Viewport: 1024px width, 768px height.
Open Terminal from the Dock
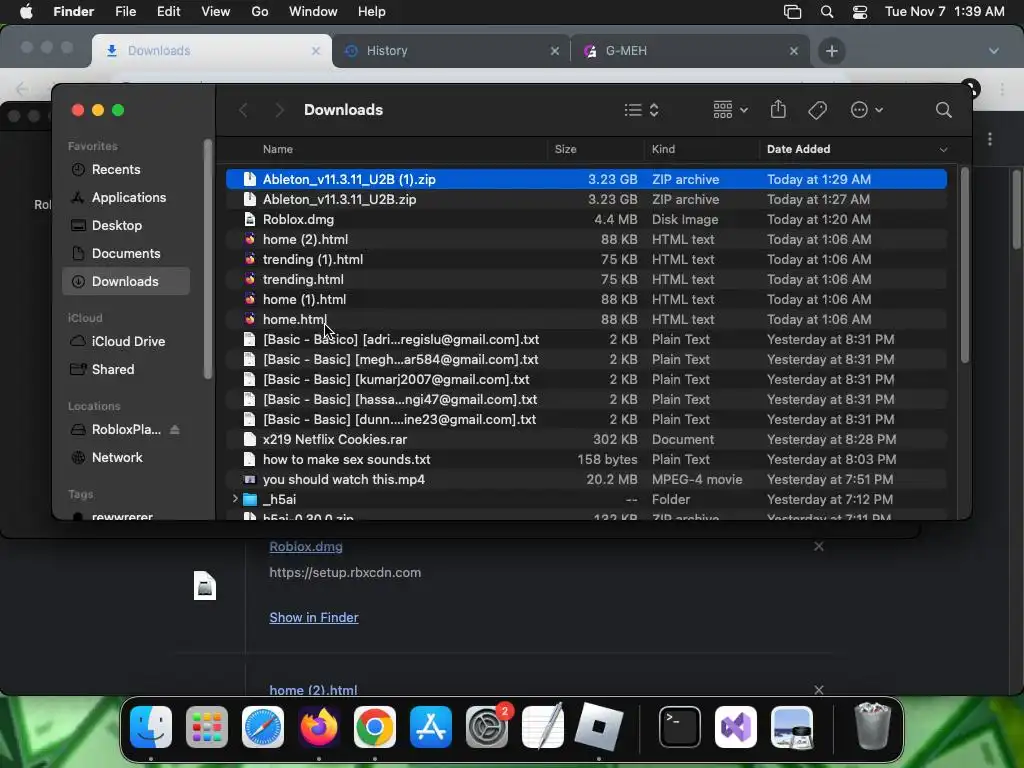[x=680, y=727]
